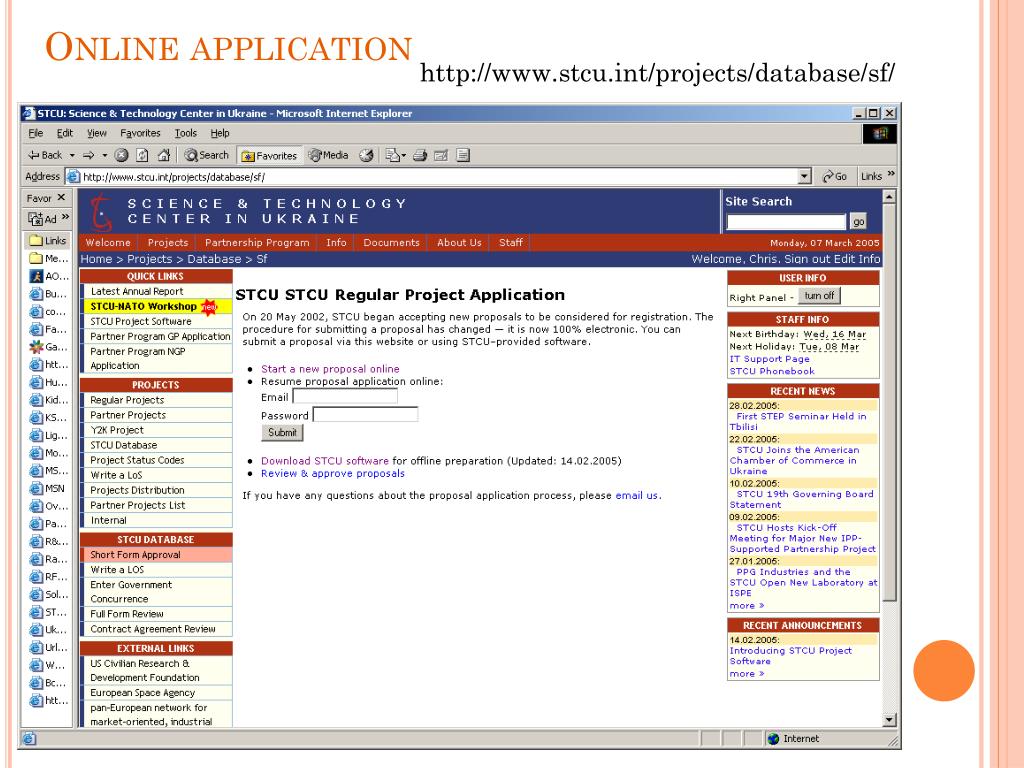Click the email us link
Viewport: 1024px width, 768px height.
point(637,496)
